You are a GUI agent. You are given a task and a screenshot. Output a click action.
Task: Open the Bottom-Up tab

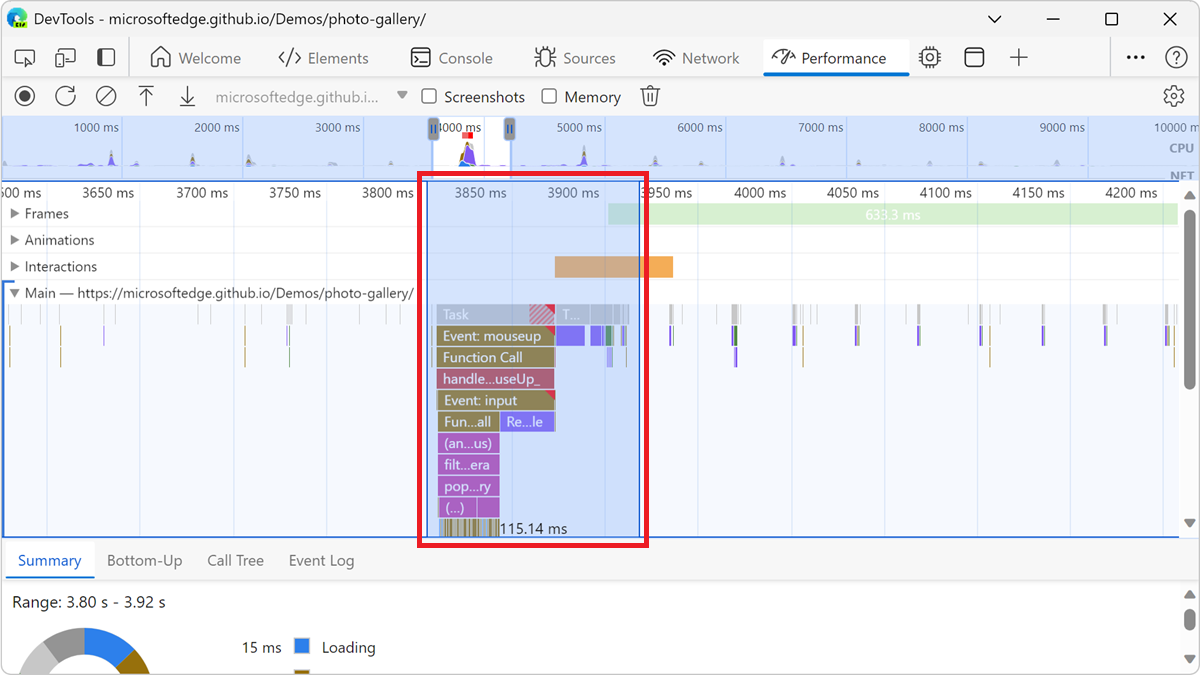(144, 561)
